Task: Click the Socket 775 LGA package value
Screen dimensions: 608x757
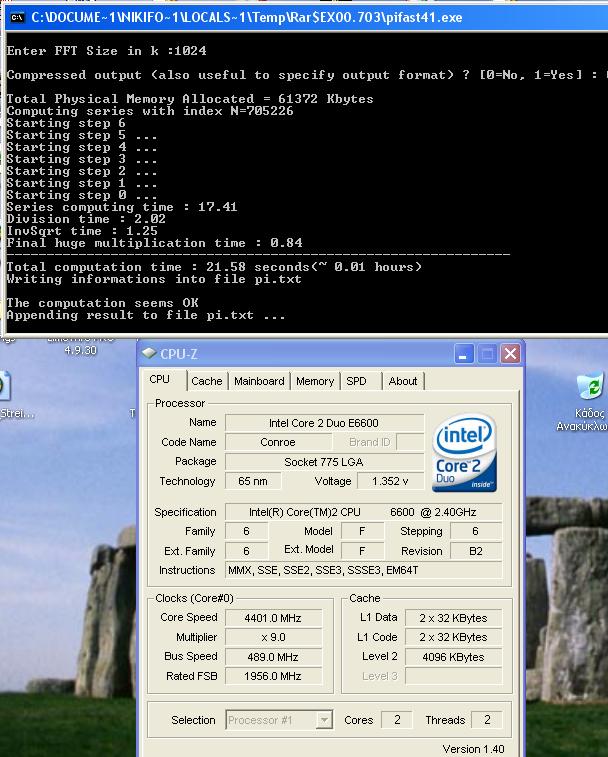Action: tap(324, 462)
